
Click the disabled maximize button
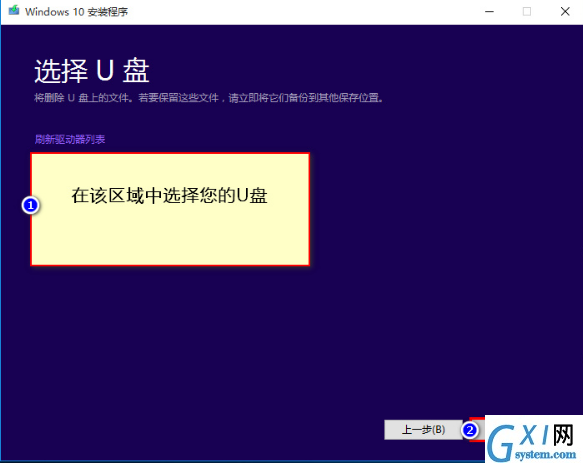click(x=527, y=12)
